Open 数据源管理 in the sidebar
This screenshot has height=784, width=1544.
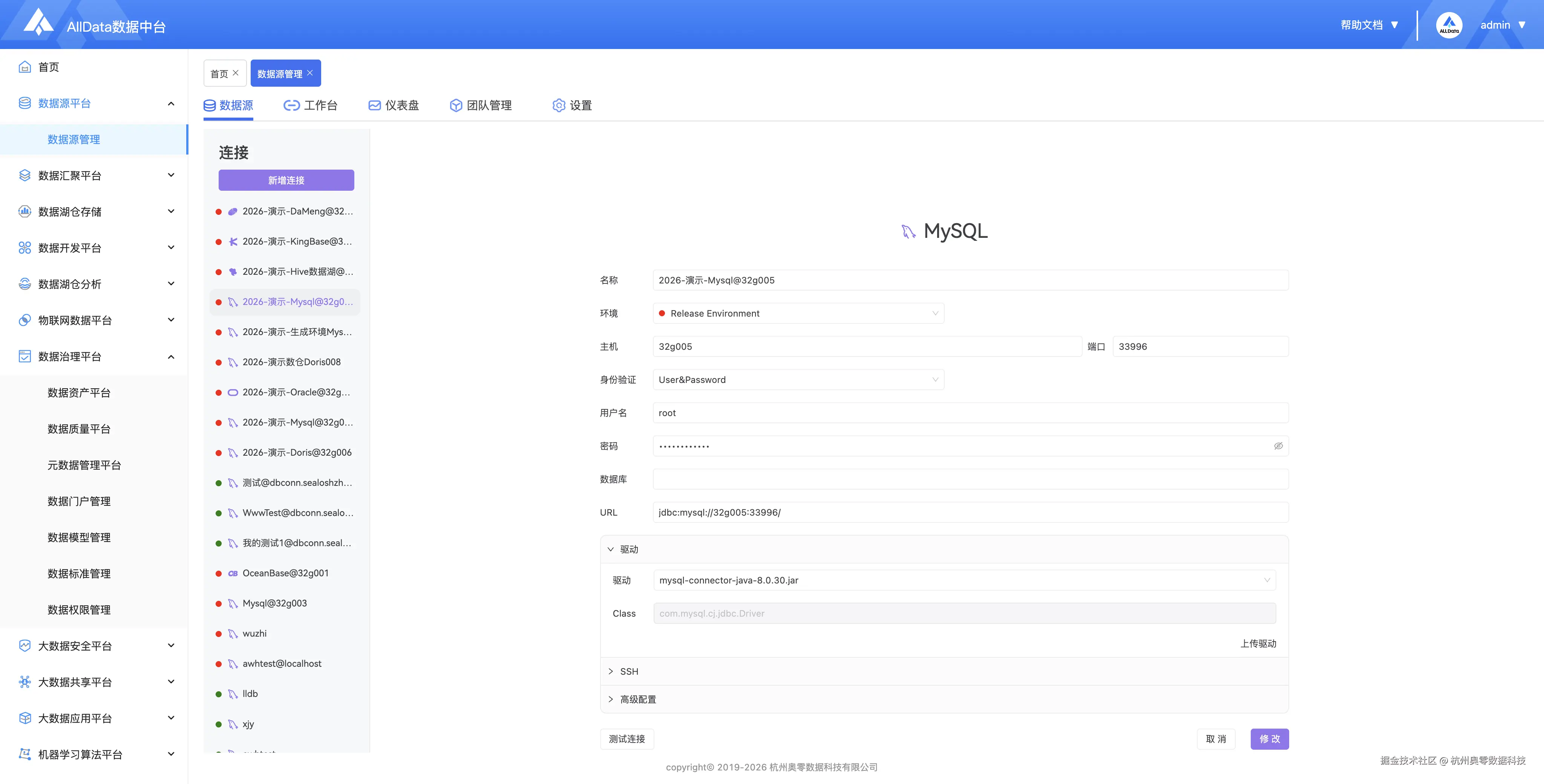[x=94, y=139]
